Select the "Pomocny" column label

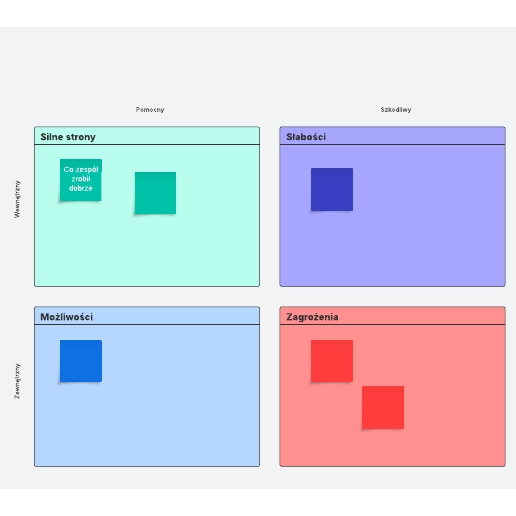150,110
